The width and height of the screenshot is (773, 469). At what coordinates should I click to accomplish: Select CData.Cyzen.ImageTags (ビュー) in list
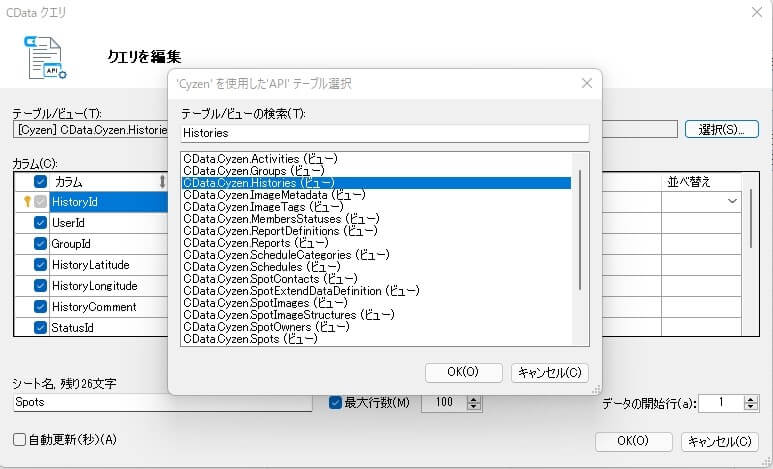(376, 207)
